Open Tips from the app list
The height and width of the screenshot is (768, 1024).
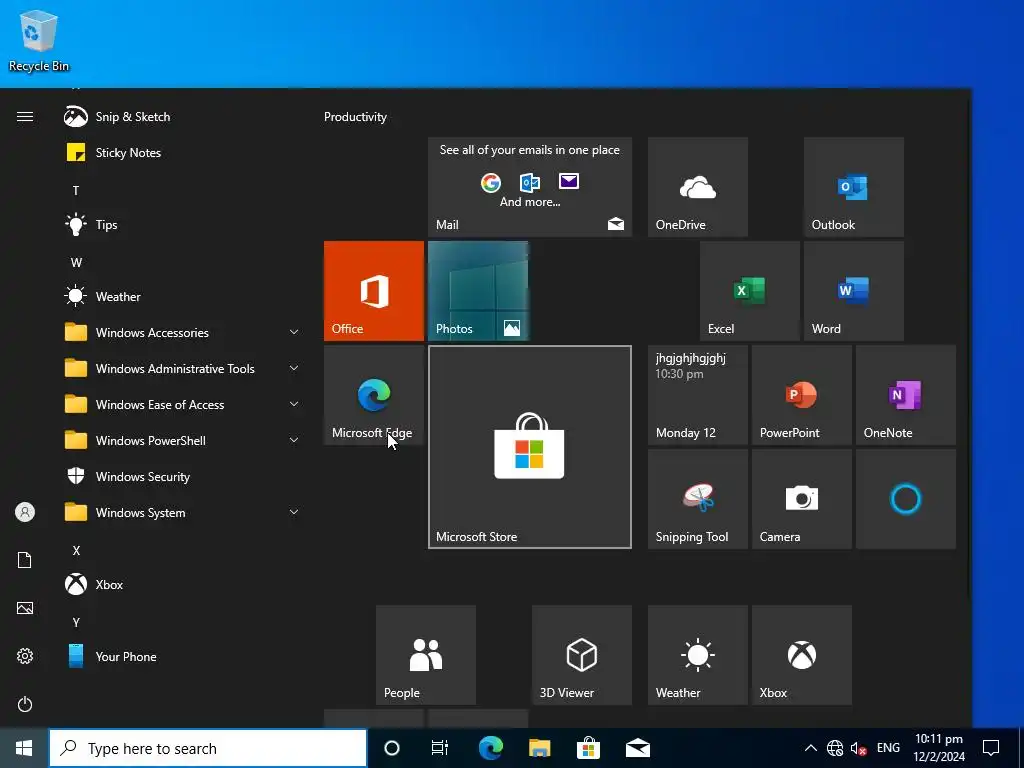pyautogui.click(x=183, y=225)
